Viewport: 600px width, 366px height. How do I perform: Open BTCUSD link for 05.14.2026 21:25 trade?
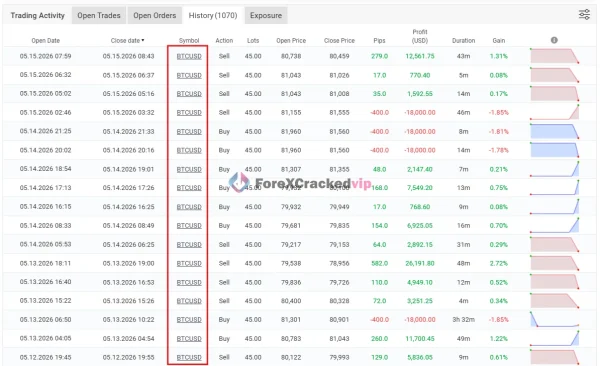click(x=189, y=132)
